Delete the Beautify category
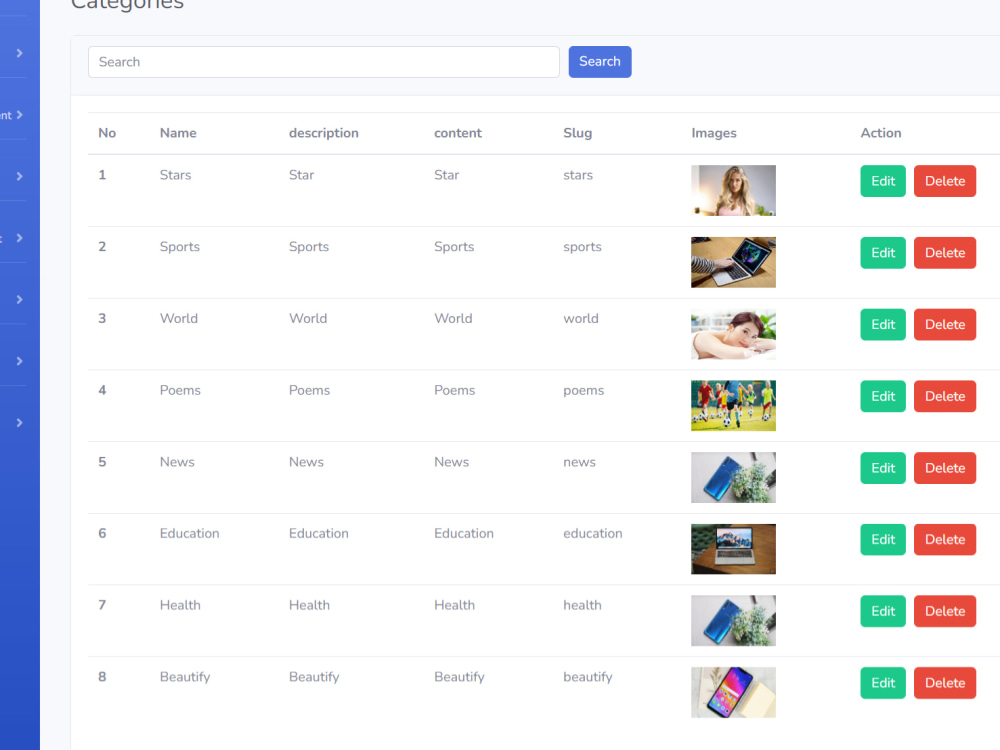This screenshot has height=750, width=1000. coord(945,683)
